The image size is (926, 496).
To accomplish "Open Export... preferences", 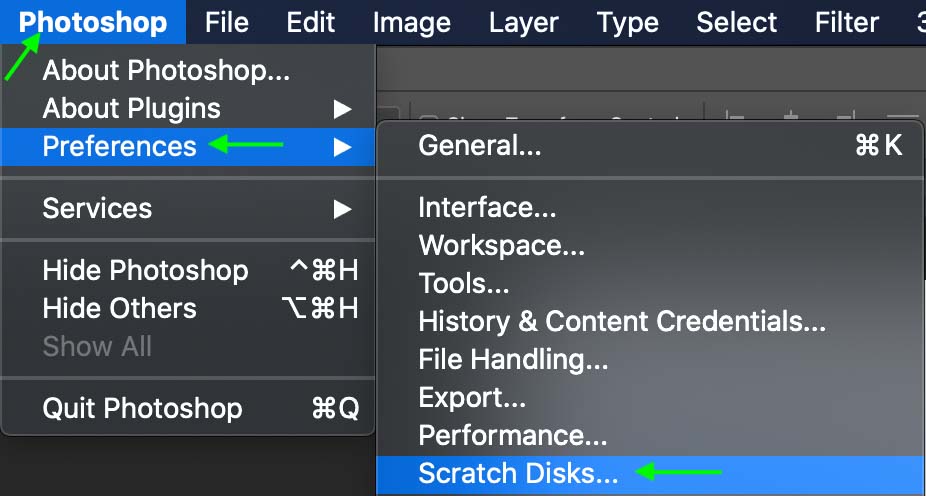I will coord(649,397).
